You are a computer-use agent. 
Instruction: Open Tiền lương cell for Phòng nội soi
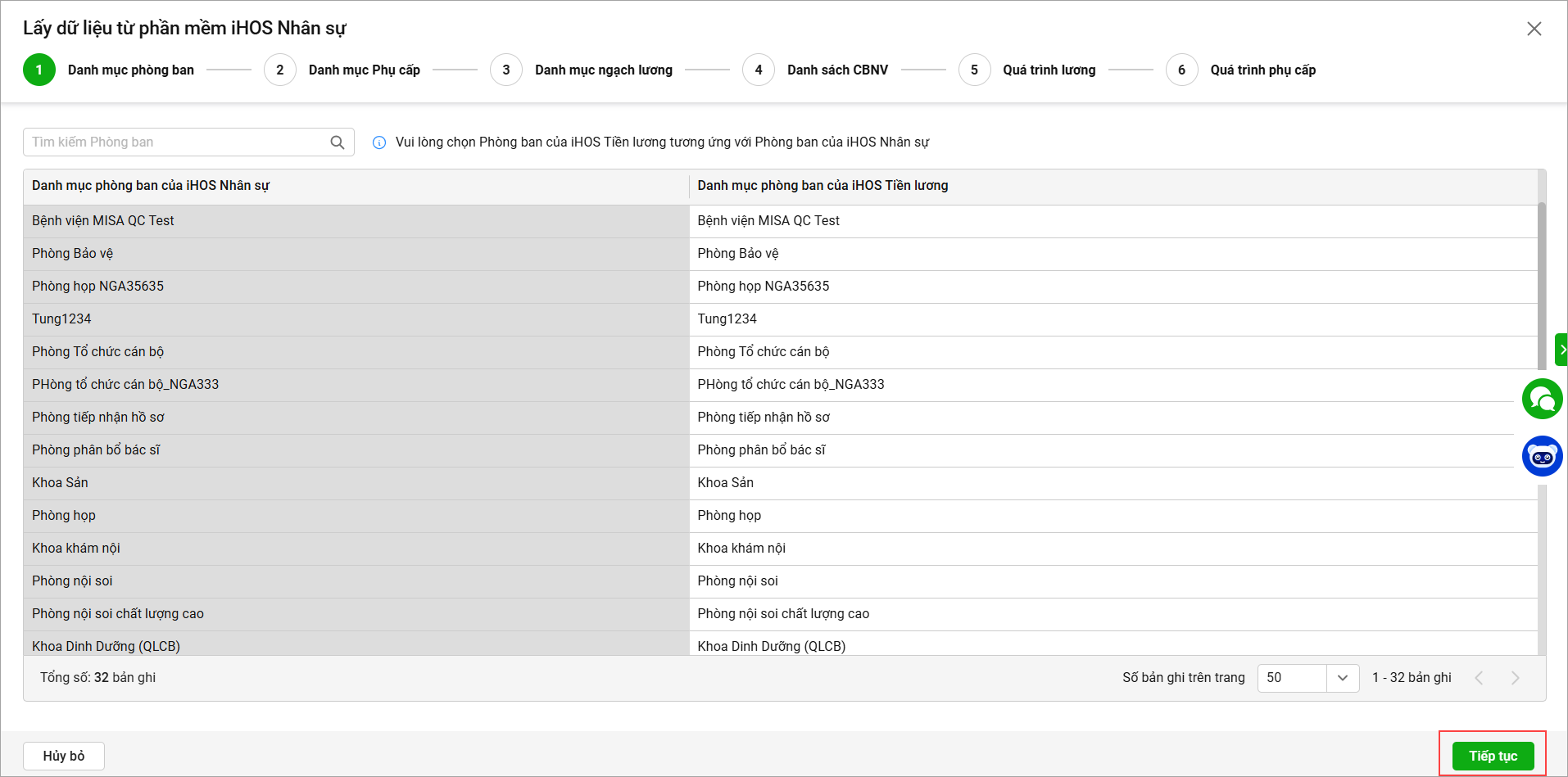[x=1113, y=581]
